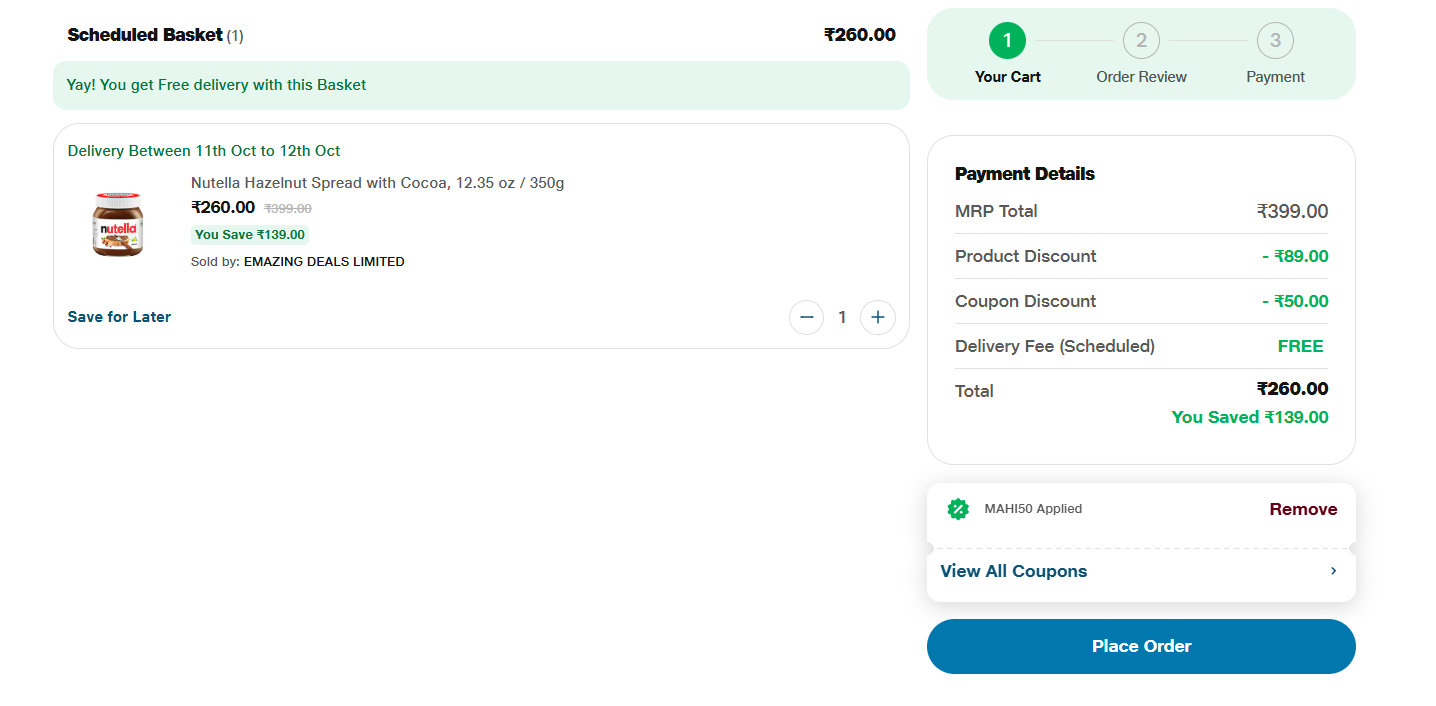
Task: Click the Nutella jar product thumbnail
Action: [118, 224]
